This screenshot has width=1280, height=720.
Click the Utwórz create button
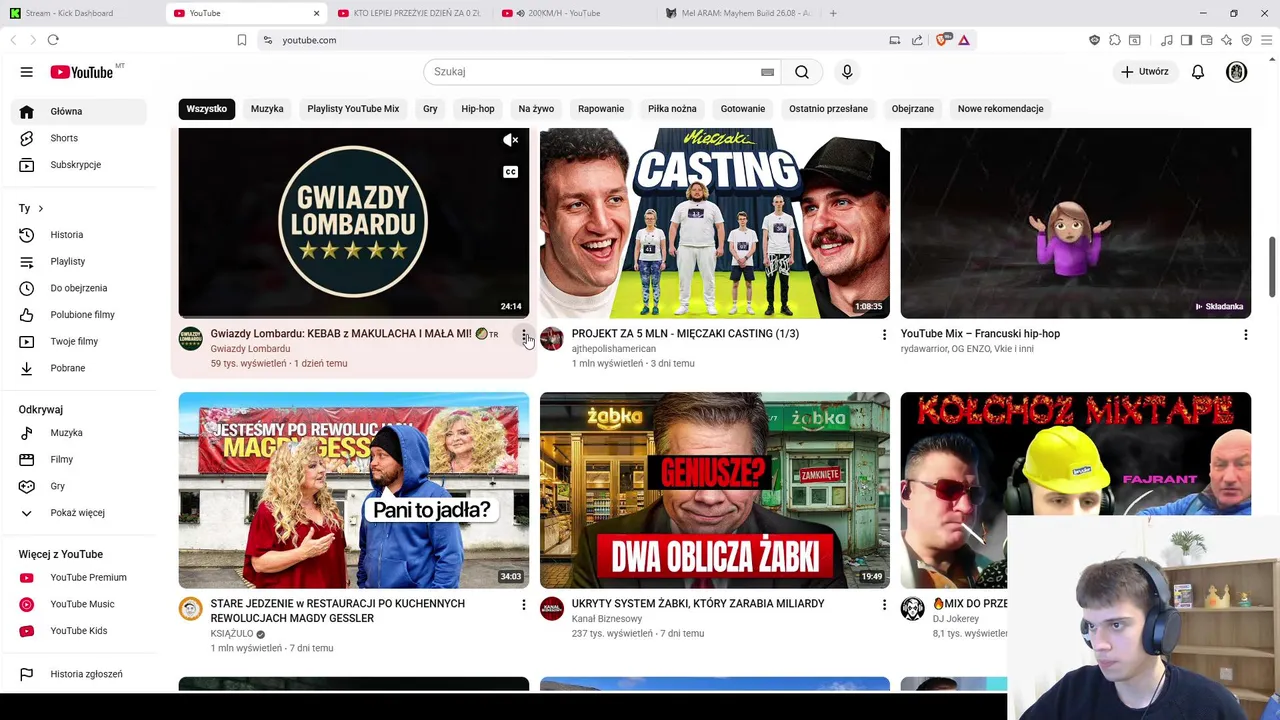1144,72
